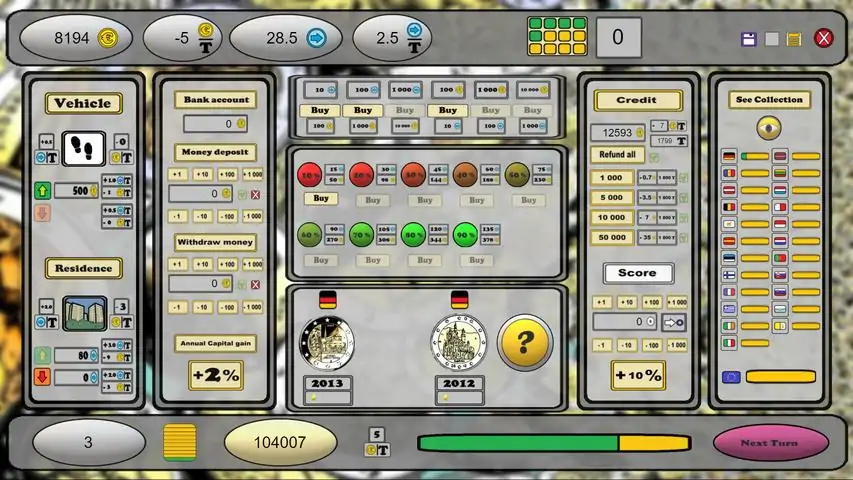This screenshot has height=480, width=853.
Task: Click the score transfer arrow icon
Action: (x=674, y=322)
